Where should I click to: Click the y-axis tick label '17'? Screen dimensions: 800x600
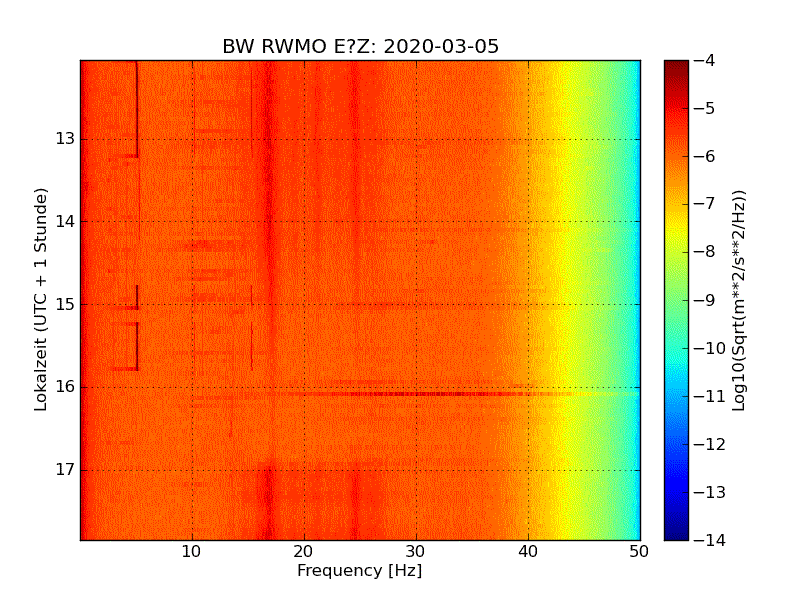pyautogui.click(x=65, y=469)
